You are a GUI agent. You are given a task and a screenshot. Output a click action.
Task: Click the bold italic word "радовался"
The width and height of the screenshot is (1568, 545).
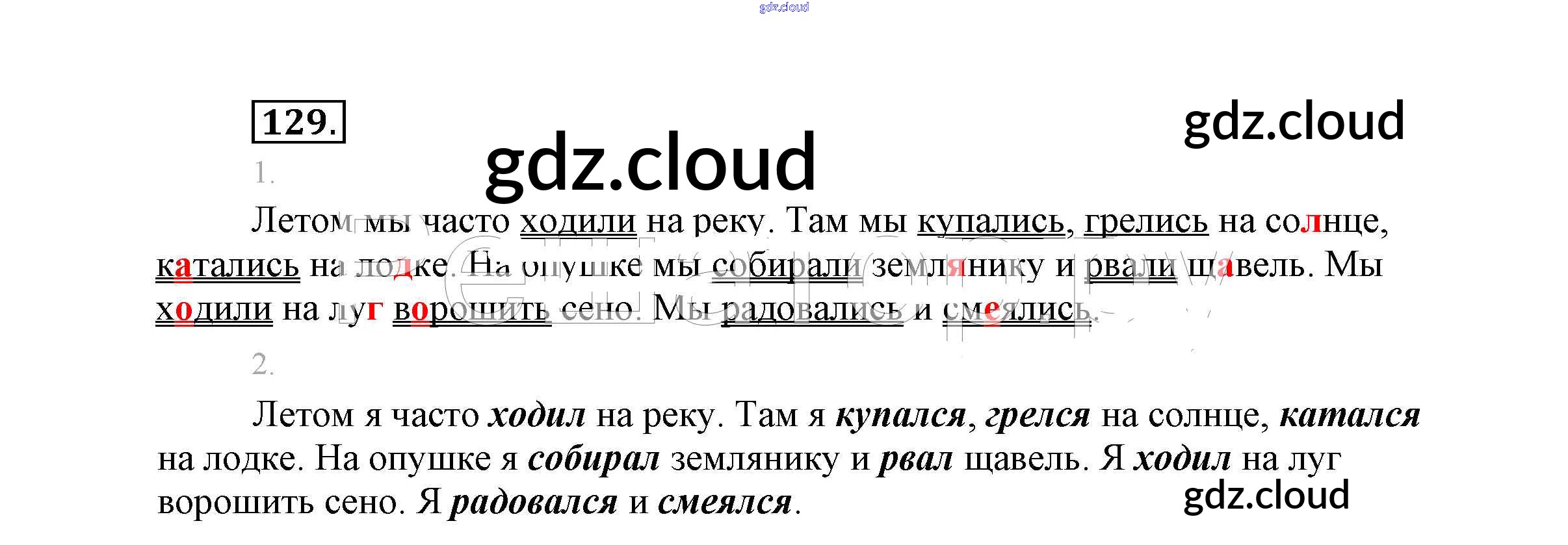tap(534, 502)
